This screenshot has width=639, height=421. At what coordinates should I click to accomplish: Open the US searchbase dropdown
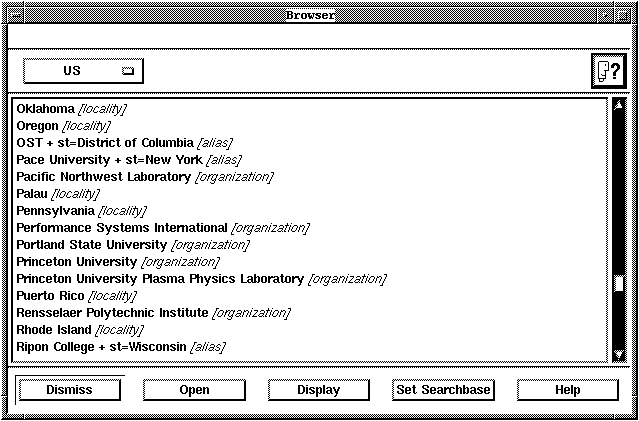(x=84, y=71)
